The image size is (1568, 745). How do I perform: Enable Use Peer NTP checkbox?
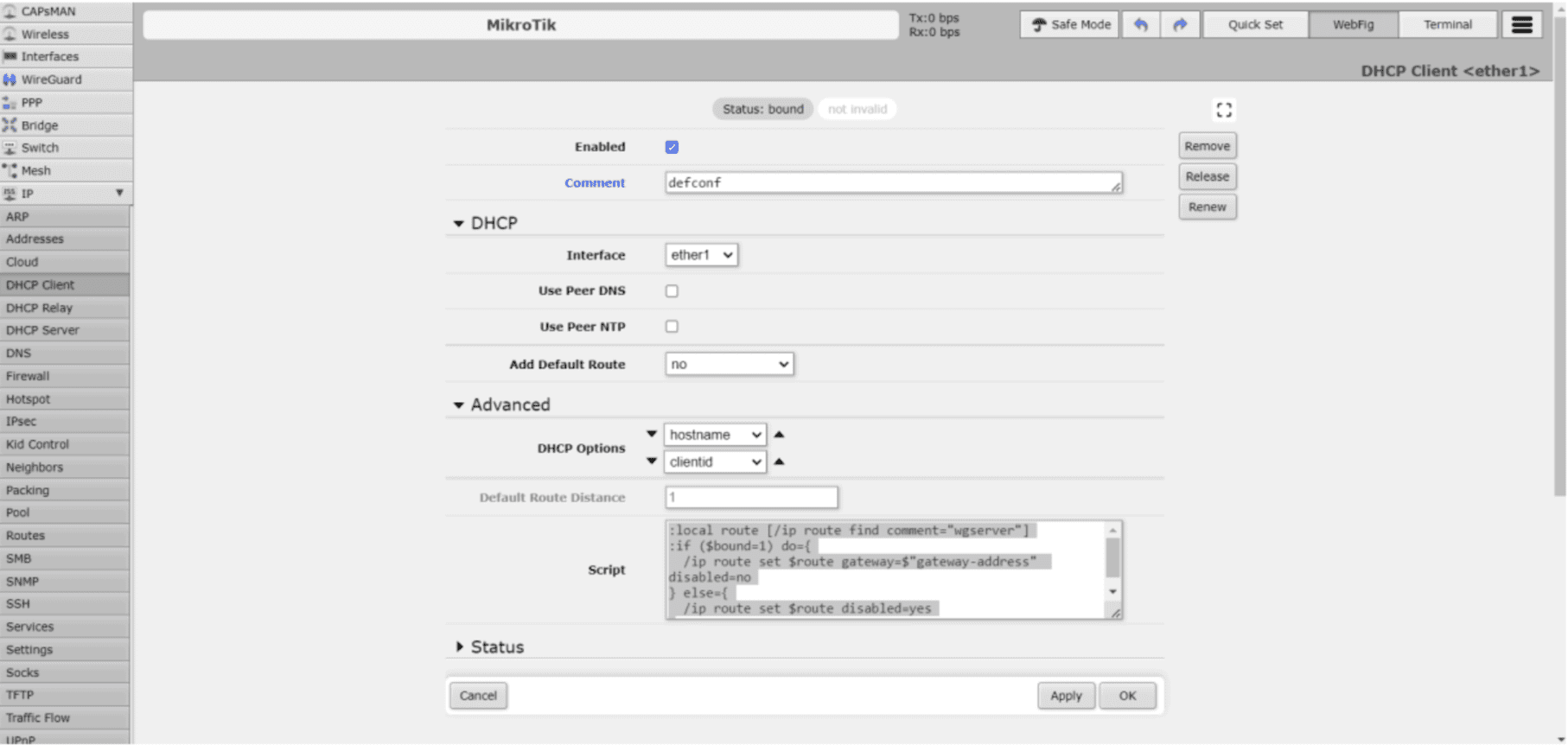(x=672, y=327)
